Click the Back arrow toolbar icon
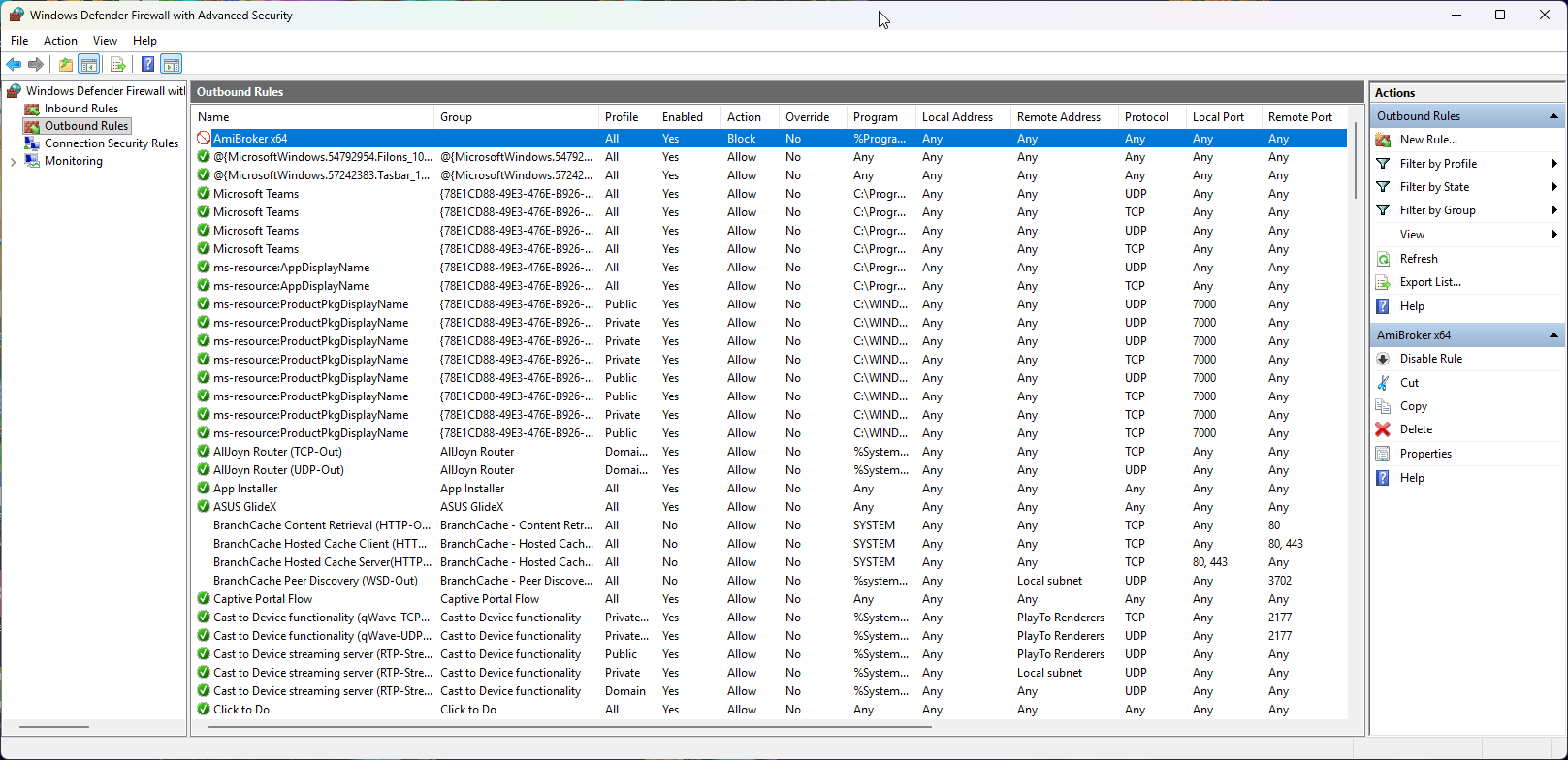The image size is (1568, 760). coord(14,65)
